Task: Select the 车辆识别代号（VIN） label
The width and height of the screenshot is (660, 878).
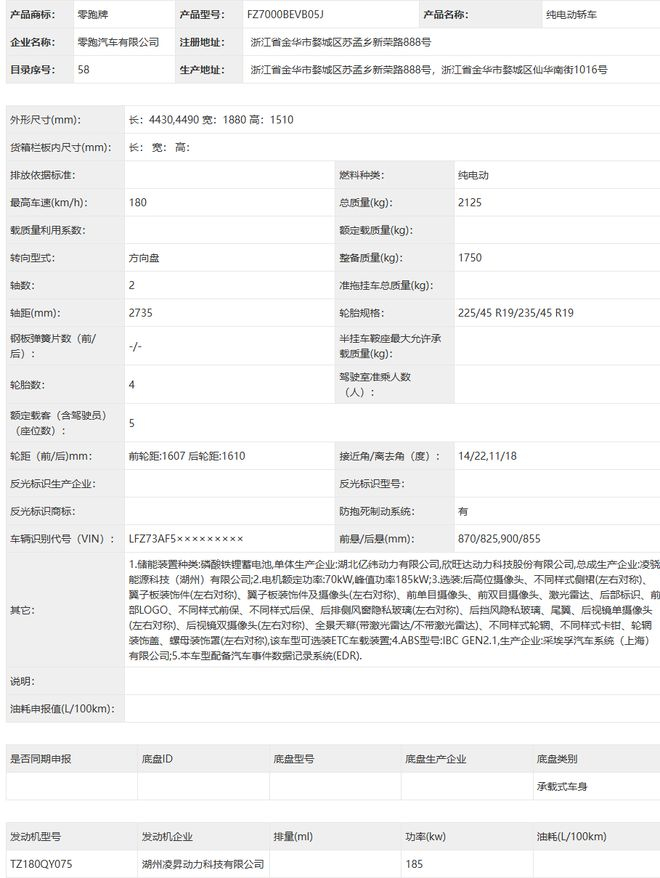Action: tap(63, 539)
